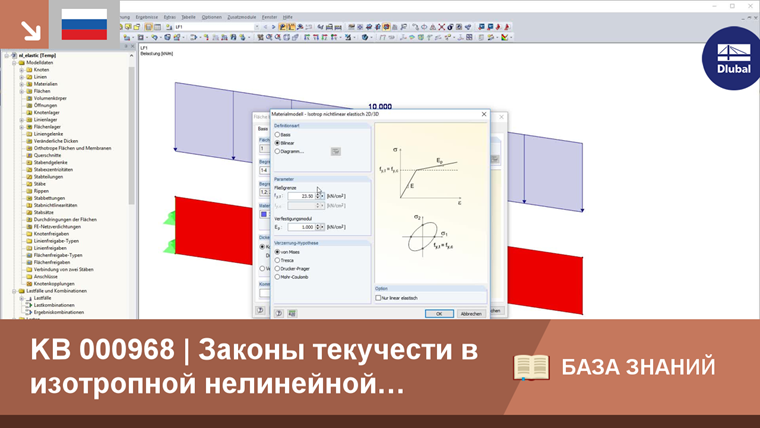Image resolution: width=760 pixels, height=428 pixels.
Task: Expand the Linien tree node
Action: click(21, 77)
